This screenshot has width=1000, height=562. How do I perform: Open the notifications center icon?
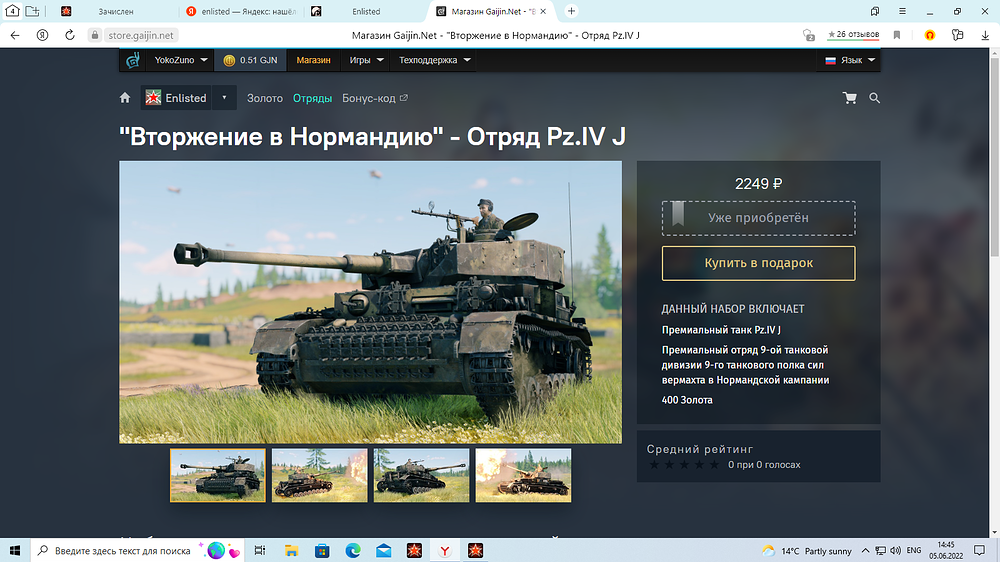[980, 551]
